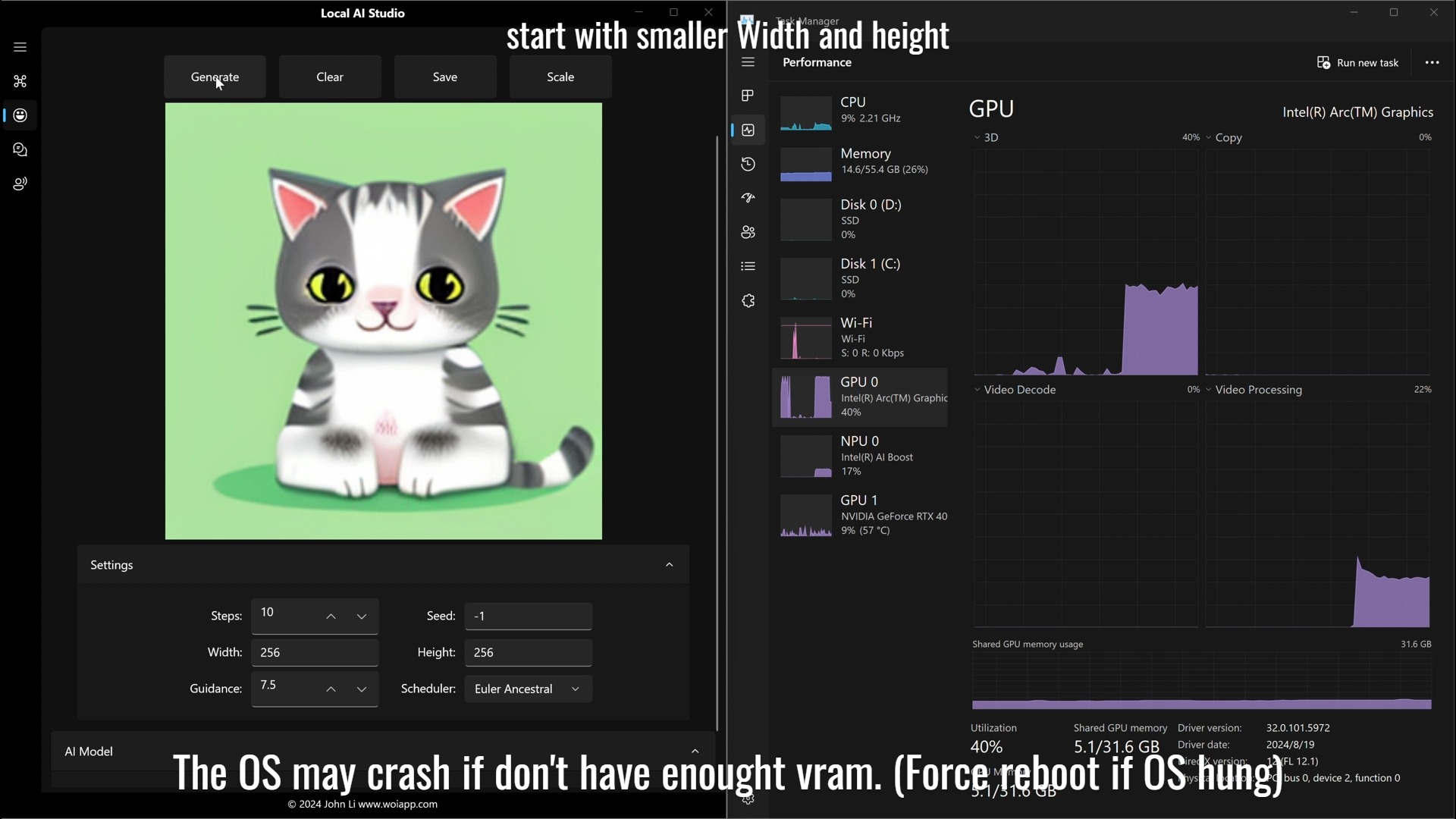This screenshot has width=1456, height=819.
Task: Open the Save function
Action: pos(444,77)
